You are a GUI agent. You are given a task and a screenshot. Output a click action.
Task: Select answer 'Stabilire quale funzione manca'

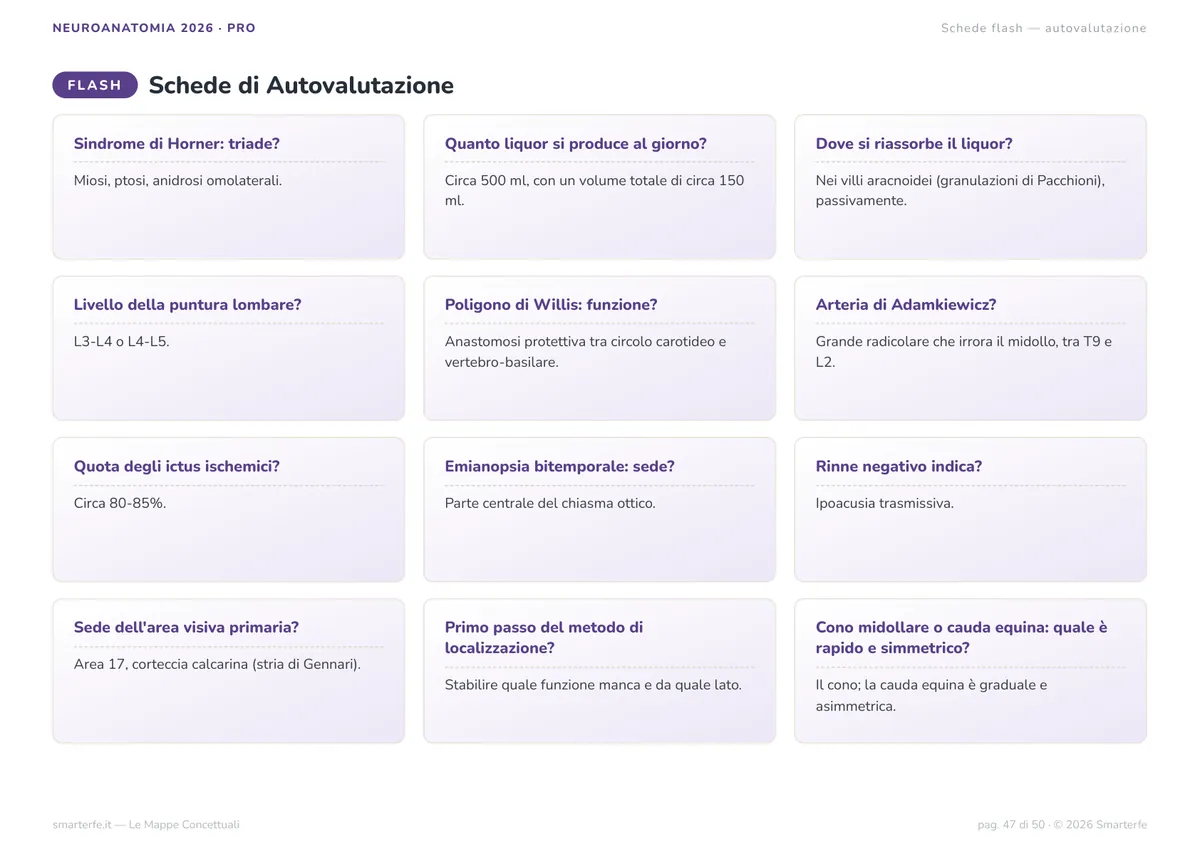pyautogui.click(x=593, y=685)
